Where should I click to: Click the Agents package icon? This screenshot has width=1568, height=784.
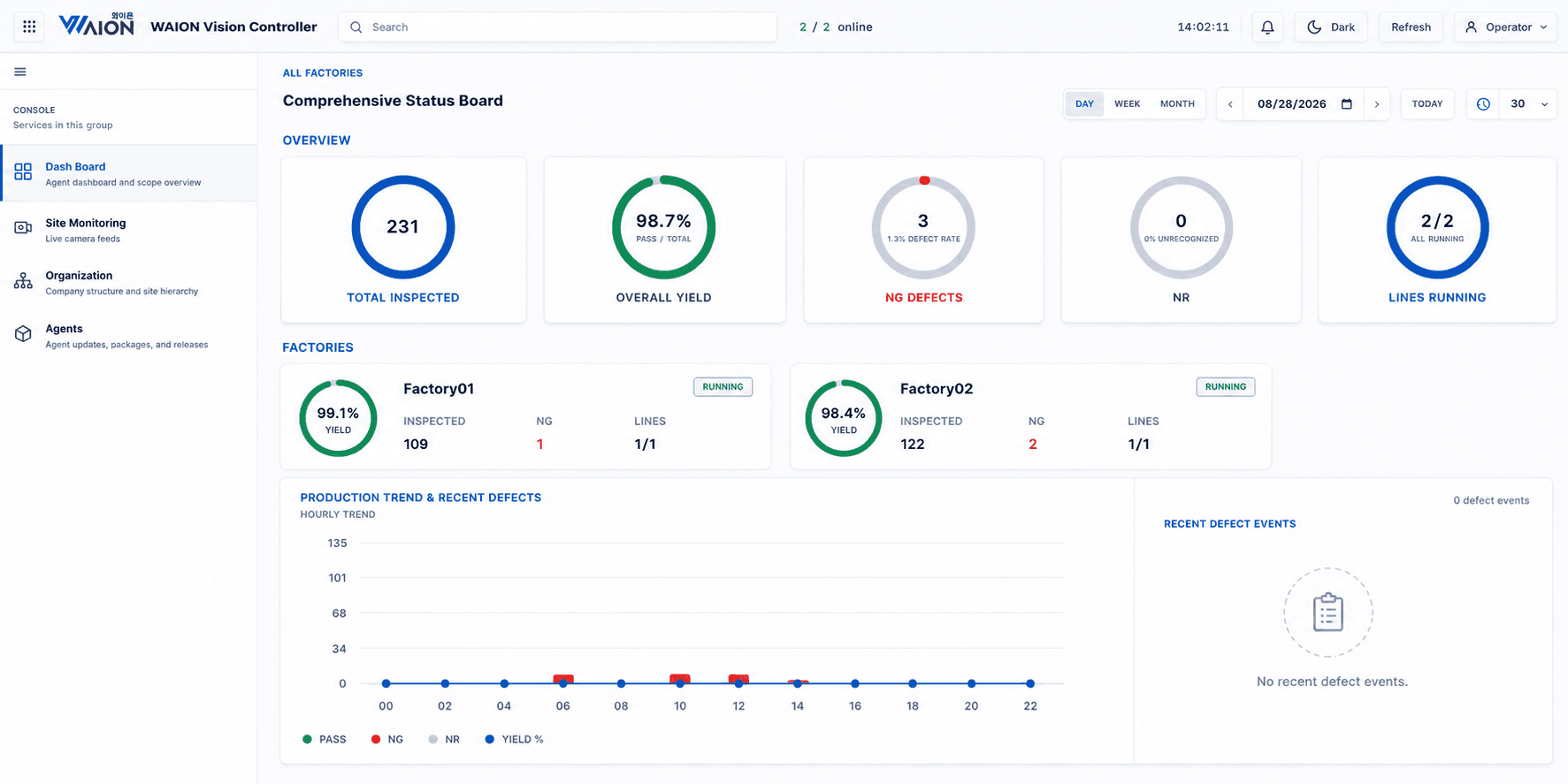pos(23,334)
